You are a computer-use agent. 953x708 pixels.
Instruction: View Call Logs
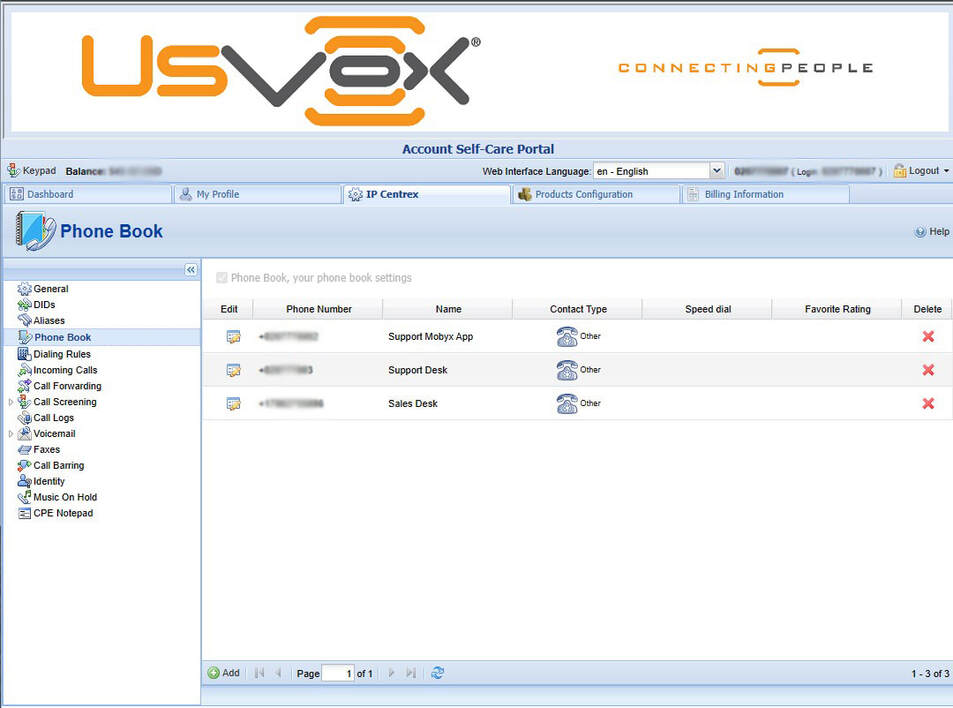(53, 418)
